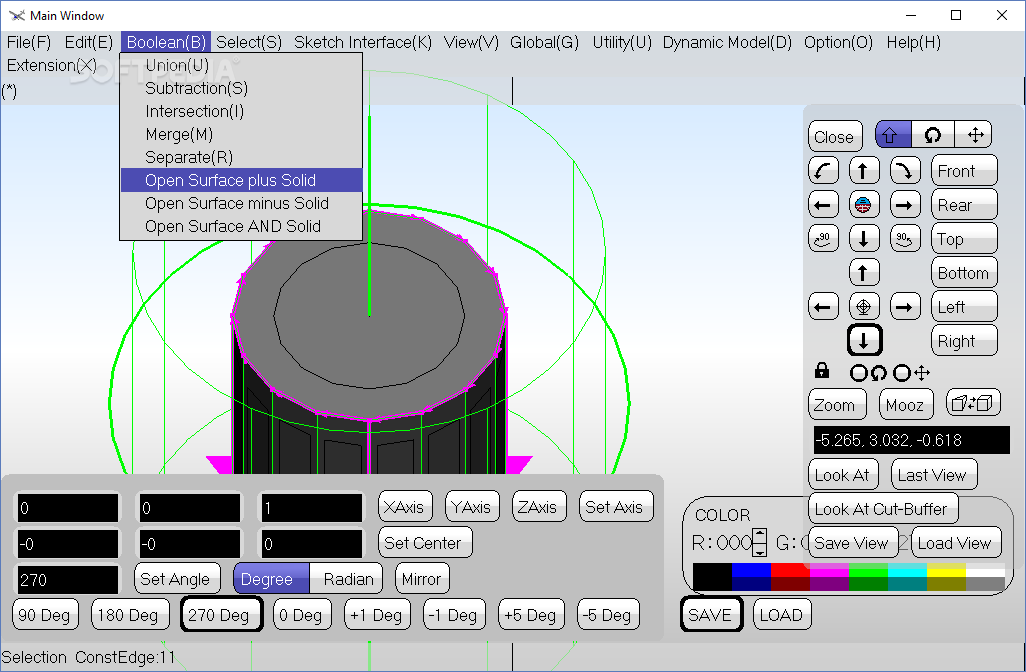The image size is (1026, 672).
Task: Click the crosshair target center icon
Action: point(864,306)
